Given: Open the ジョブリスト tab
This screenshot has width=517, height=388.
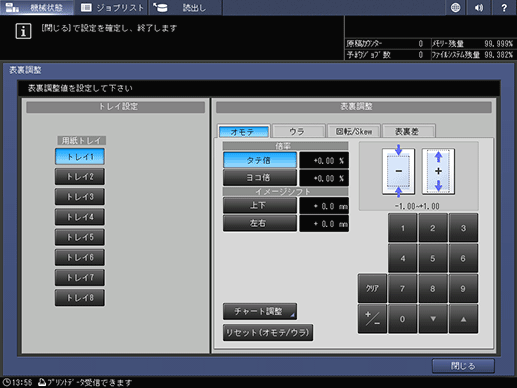Looking at the screenshot, I should (112, 7).
